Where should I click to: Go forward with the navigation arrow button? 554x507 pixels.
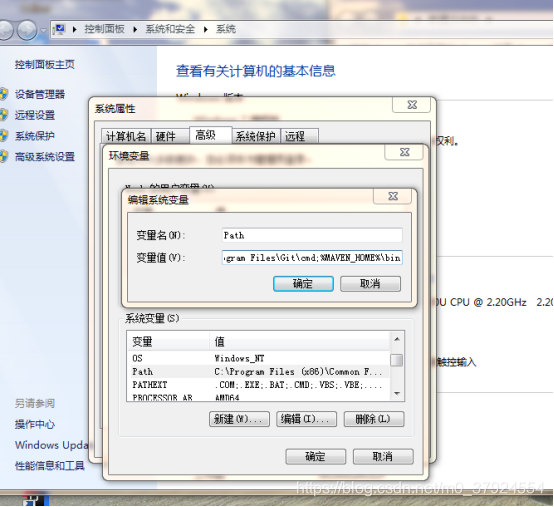[x=27, y=30]
